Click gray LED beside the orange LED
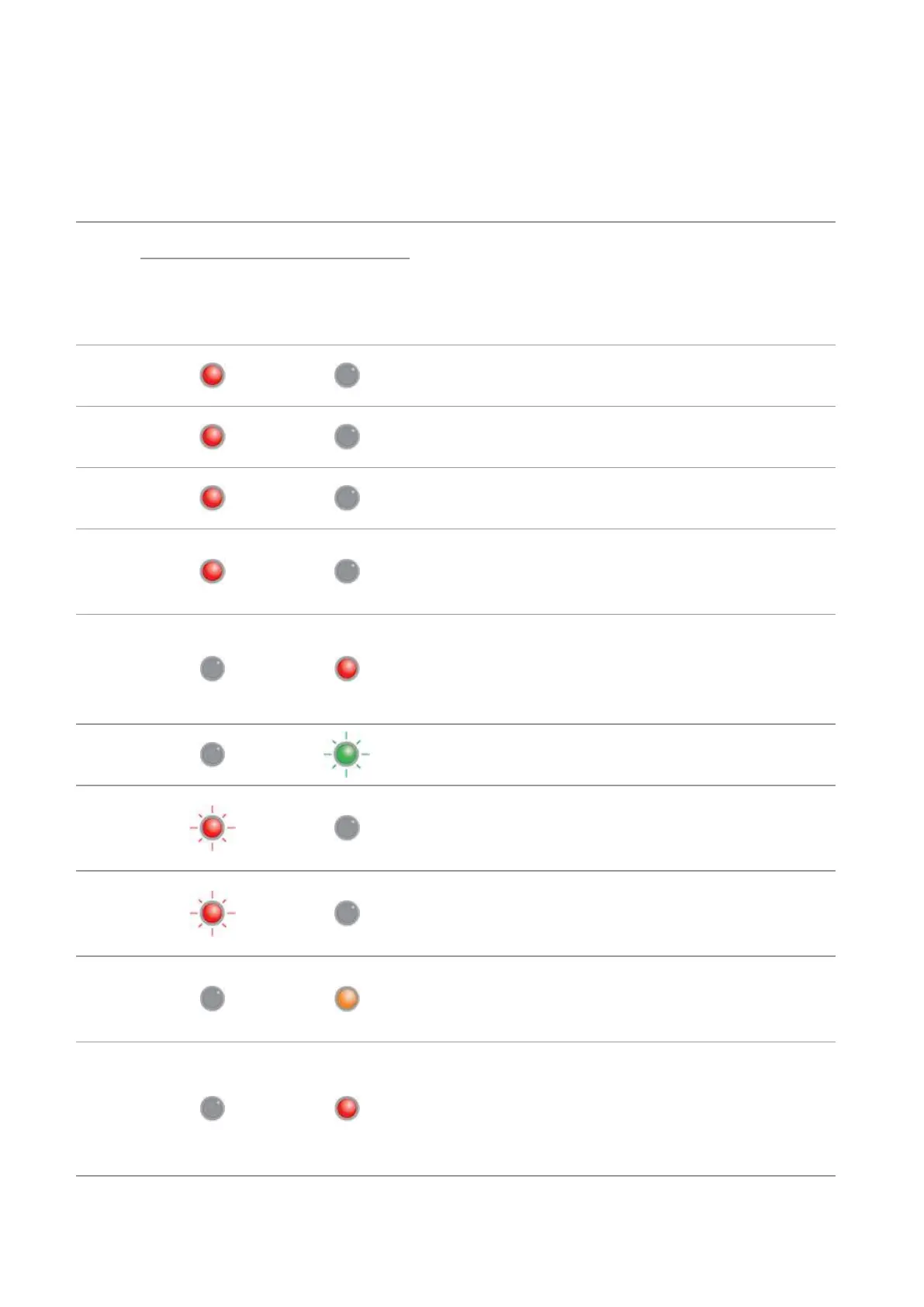924x1307 pixels. (x=213, y=998)
